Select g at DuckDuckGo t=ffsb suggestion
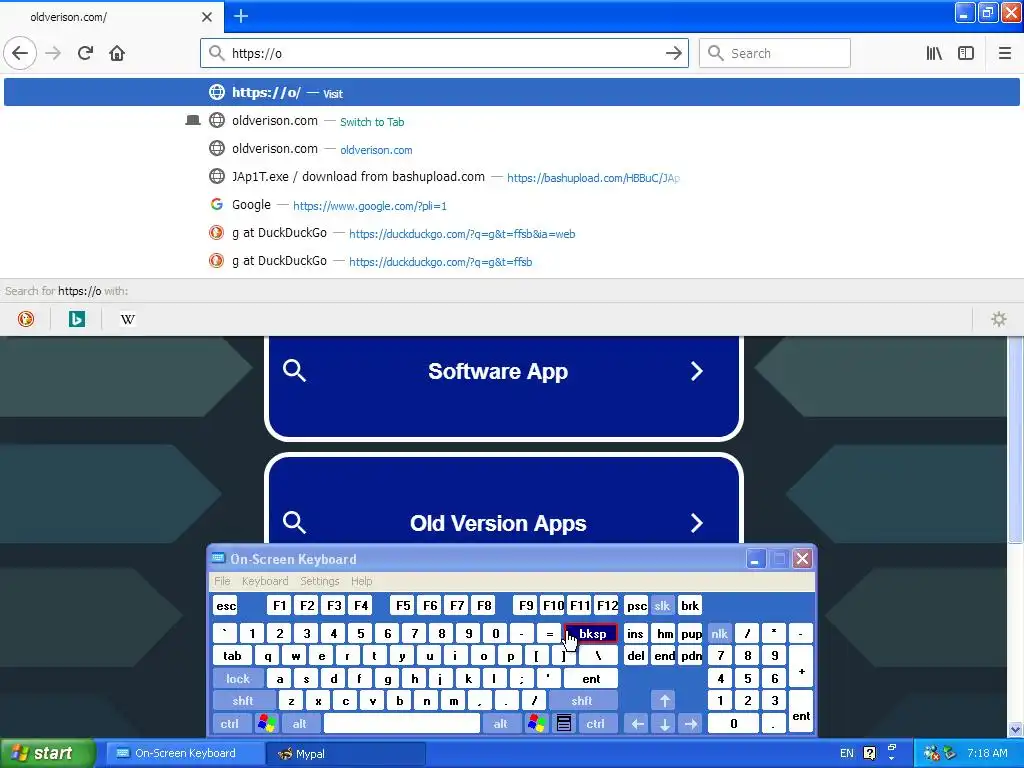Screen dimensions: 1024x768 (512, 261)
